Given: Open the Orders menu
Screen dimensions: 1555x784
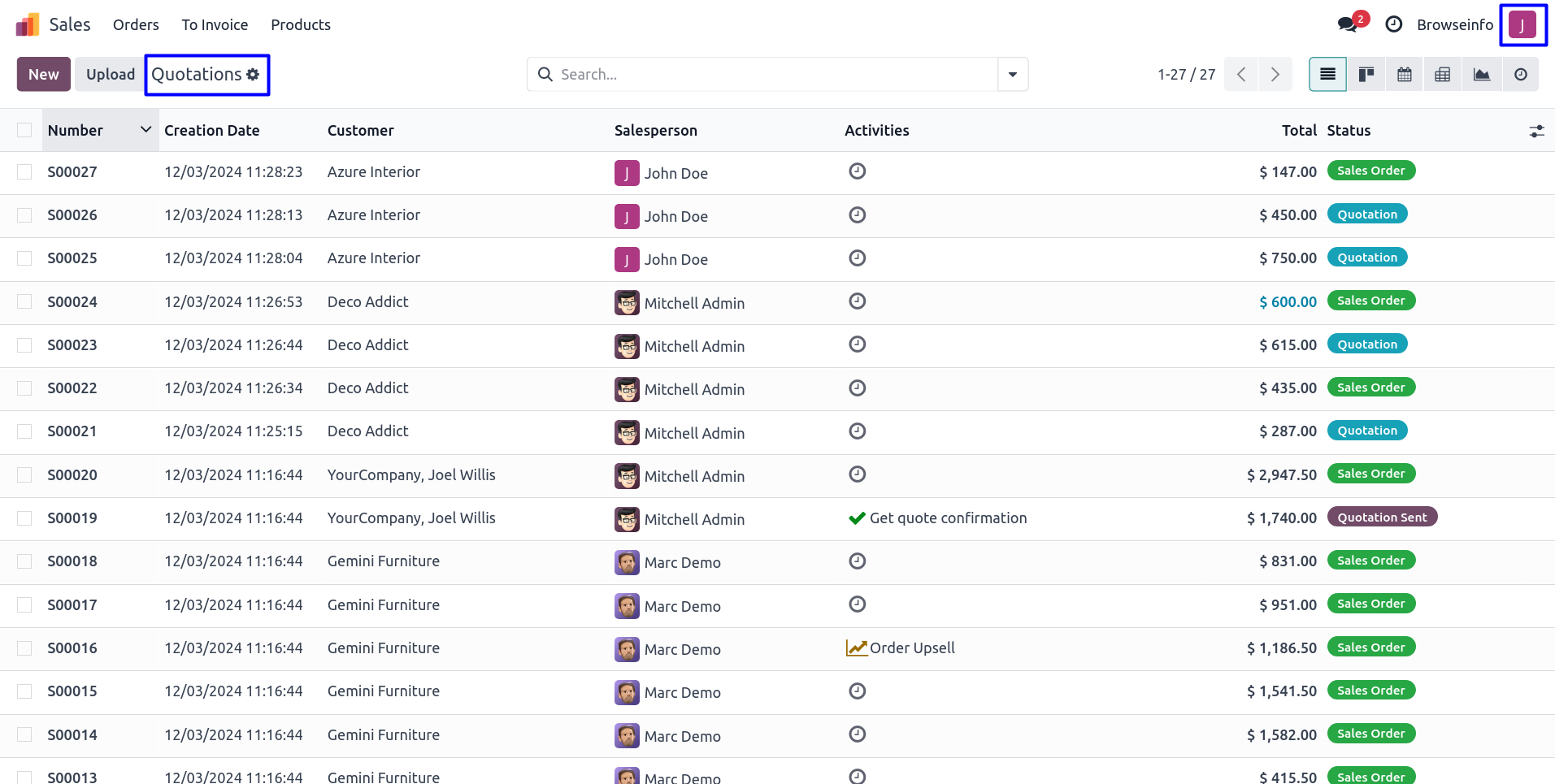Looking at the screenshot, I should click(x=136, y=25).
